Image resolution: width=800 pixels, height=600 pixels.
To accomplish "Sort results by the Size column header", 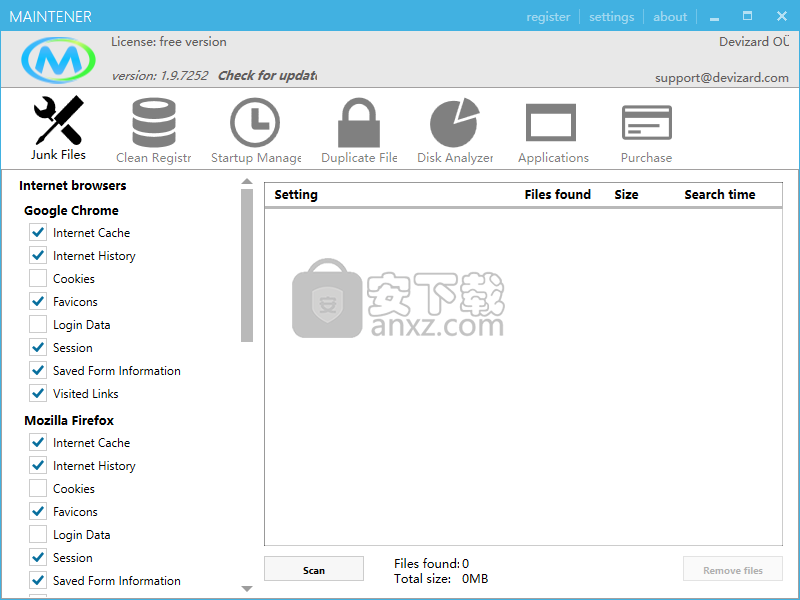I will pyautogui.click(x=626, y=195).
